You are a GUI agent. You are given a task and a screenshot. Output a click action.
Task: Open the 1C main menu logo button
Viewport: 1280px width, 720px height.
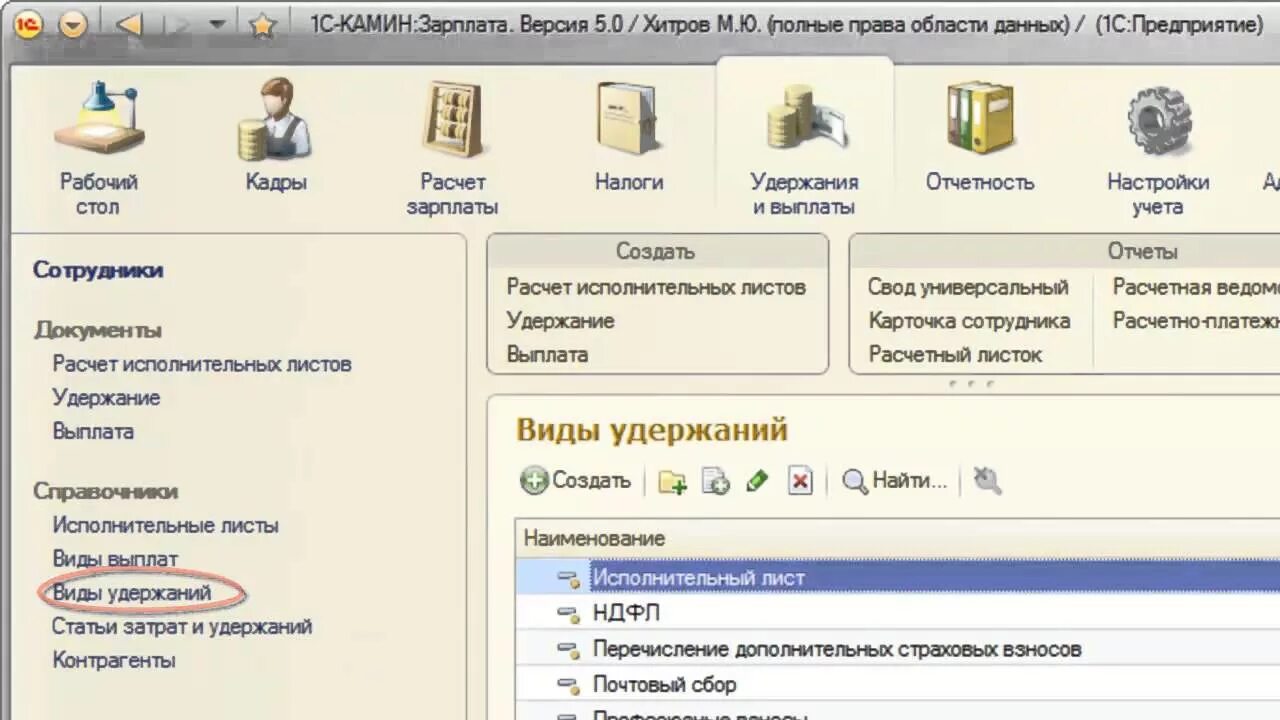(x=27, y=24)
